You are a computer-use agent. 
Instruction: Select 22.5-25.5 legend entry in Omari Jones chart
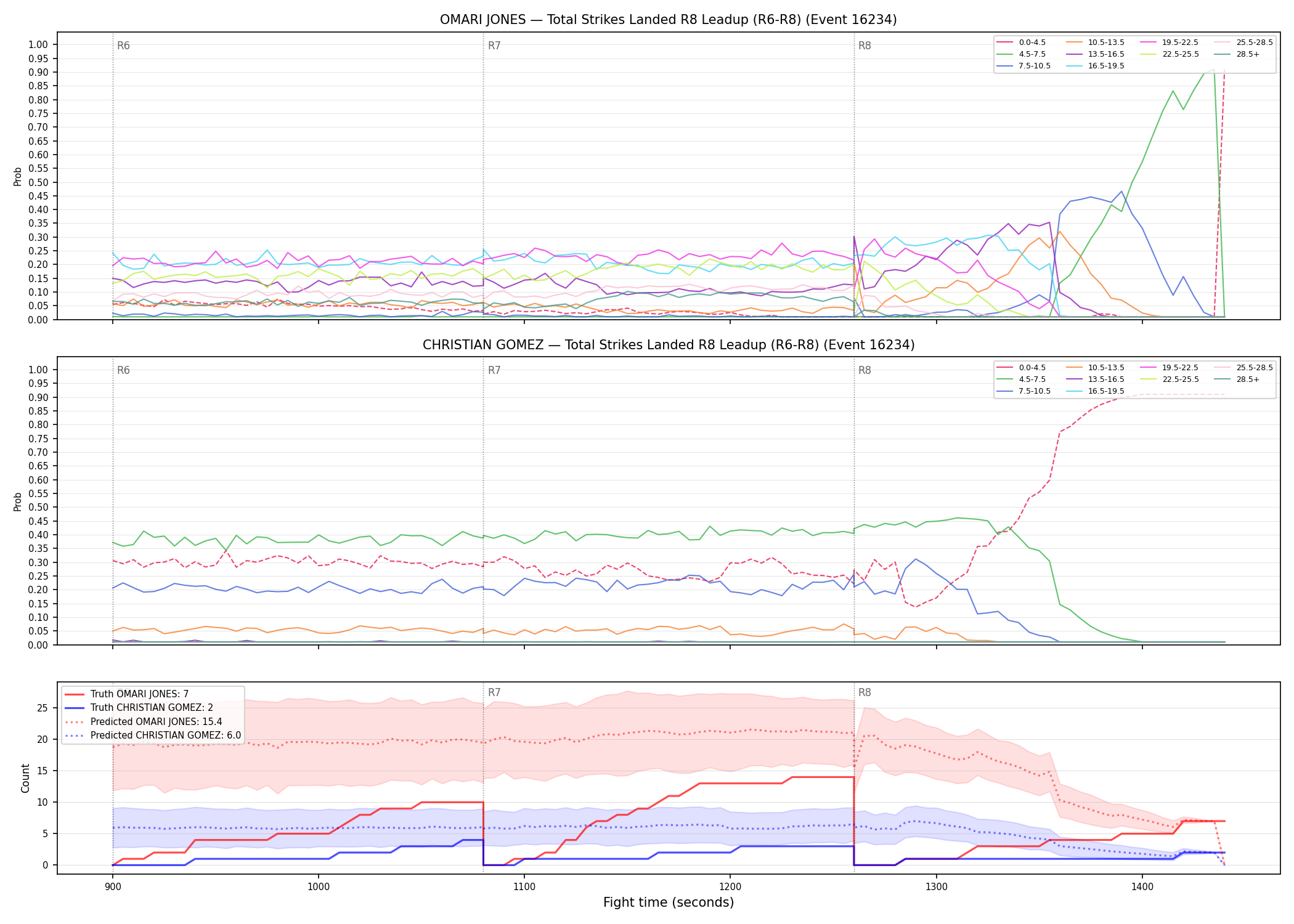pyautogui.click(x=1170, y=54)
